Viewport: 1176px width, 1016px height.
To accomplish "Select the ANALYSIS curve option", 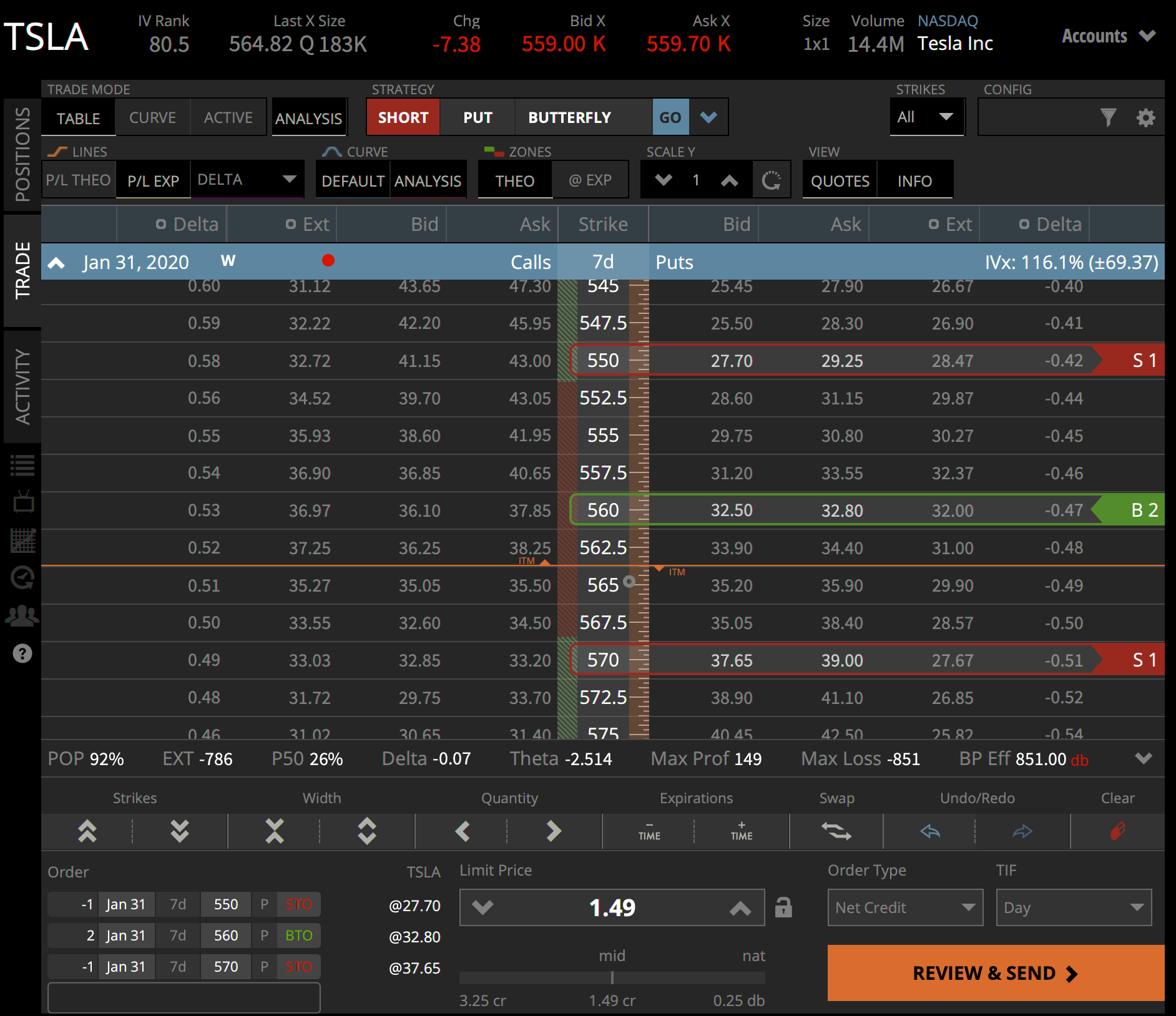I will 428,180.
